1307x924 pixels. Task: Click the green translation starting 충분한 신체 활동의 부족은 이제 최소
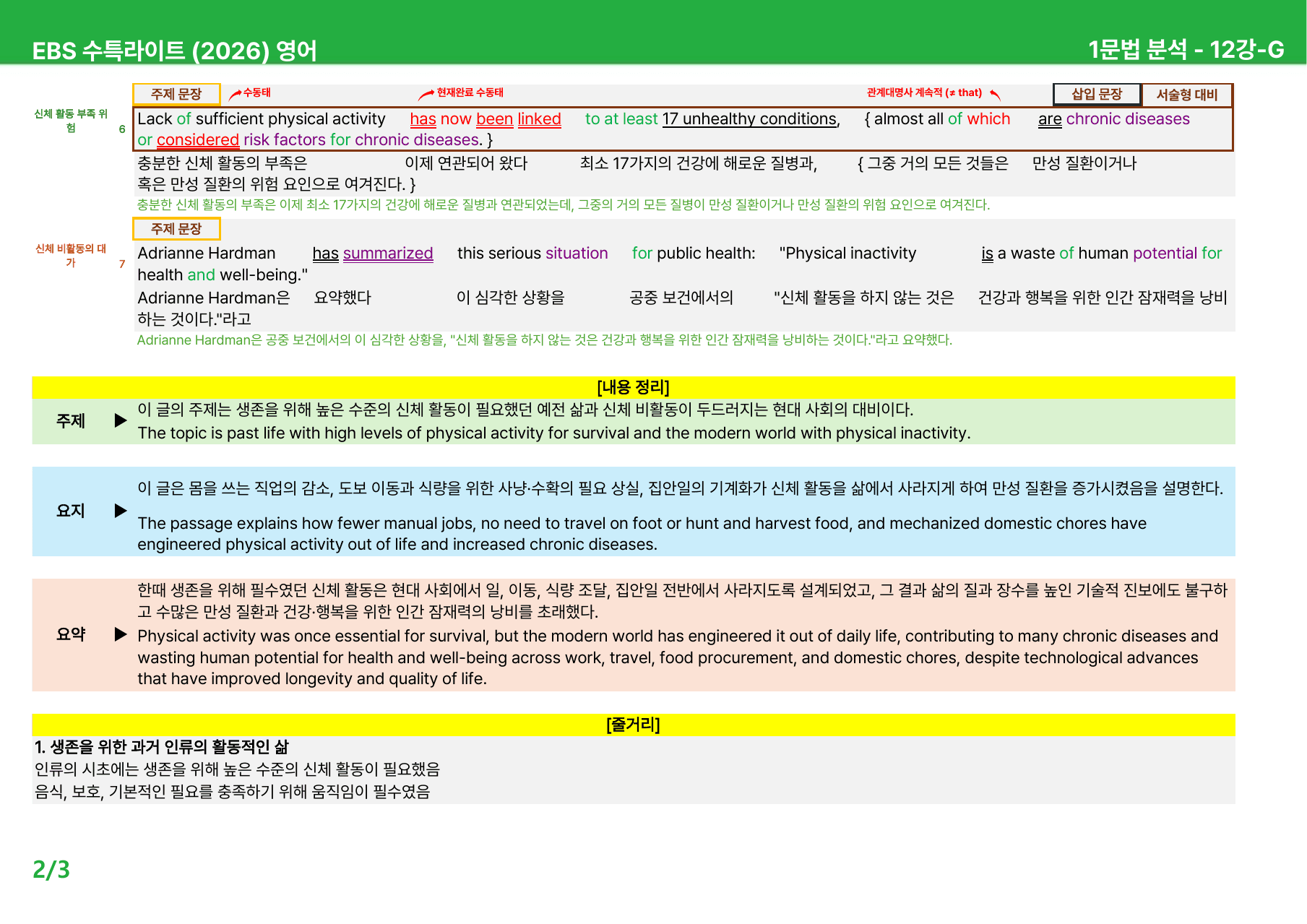pyautogui.click(x=564, y=204)
